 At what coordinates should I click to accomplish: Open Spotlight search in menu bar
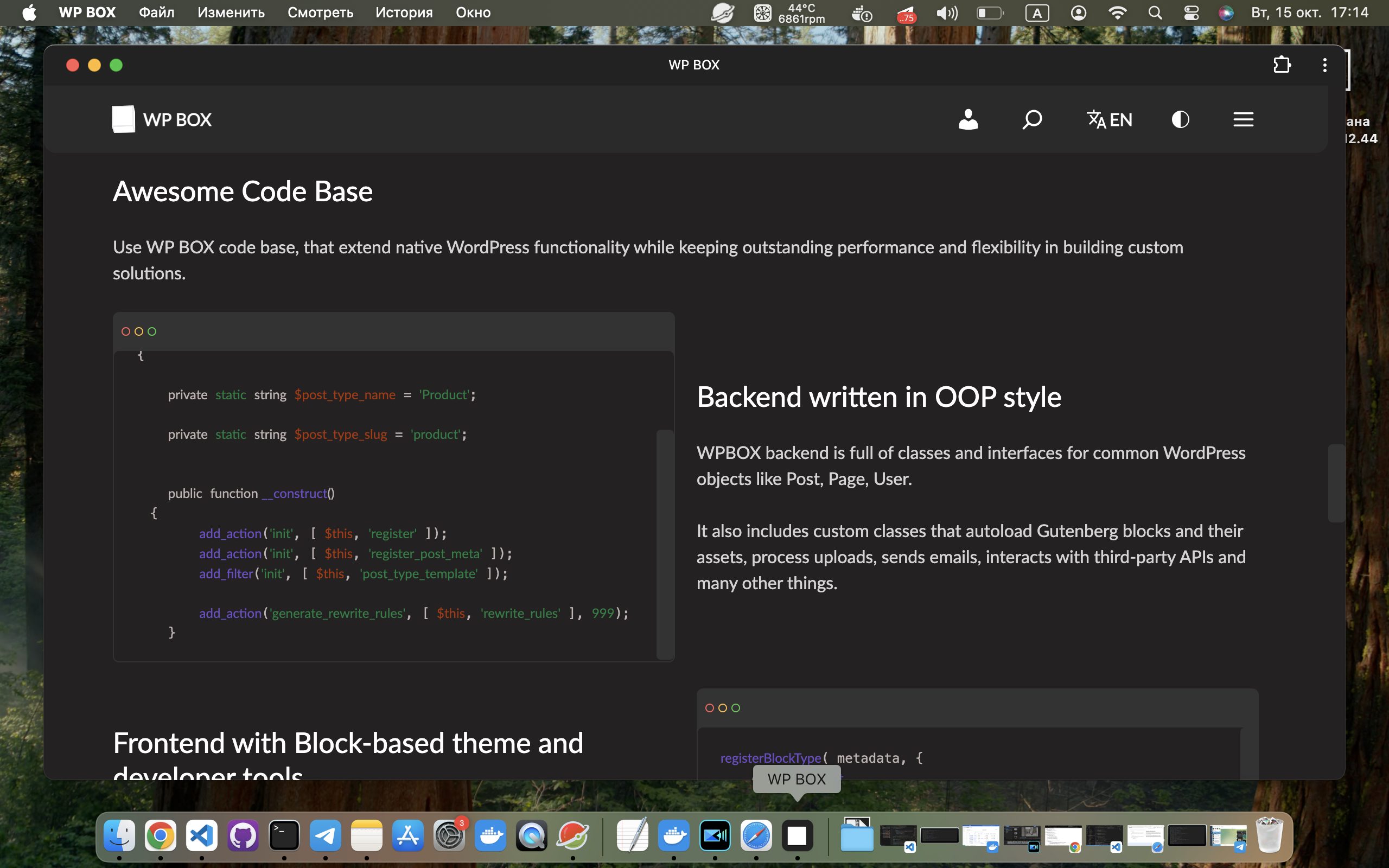[x=1155, y=12]
